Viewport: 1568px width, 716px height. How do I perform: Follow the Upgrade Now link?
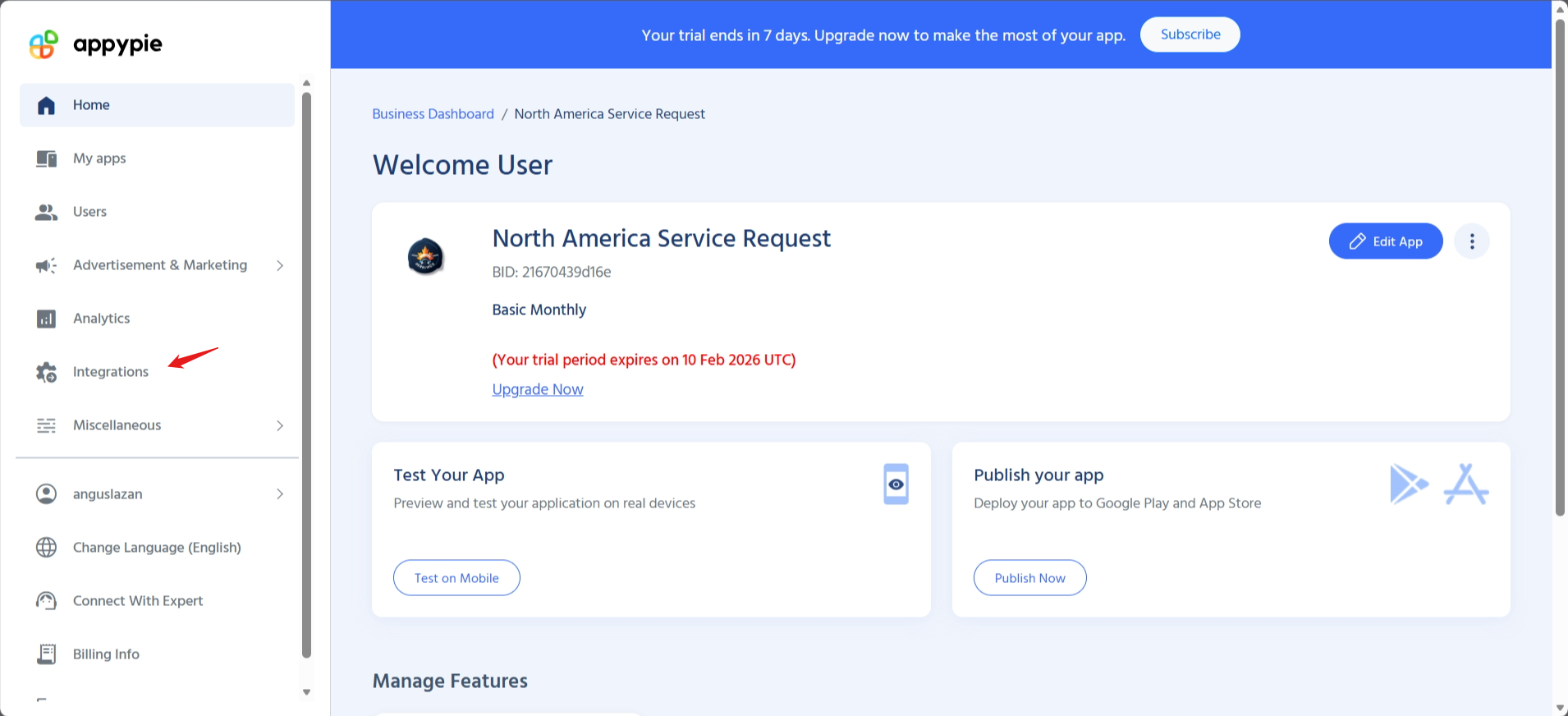pos(538,389)
